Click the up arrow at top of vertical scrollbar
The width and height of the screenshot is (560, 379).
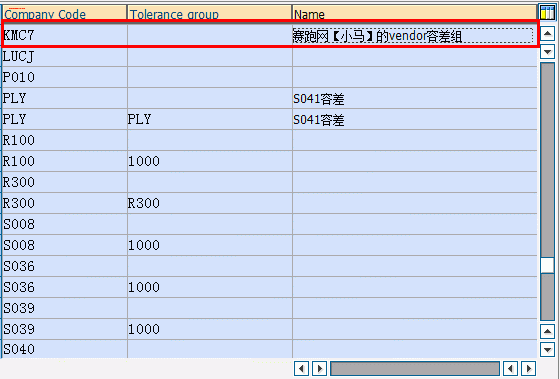coord(548,34)
